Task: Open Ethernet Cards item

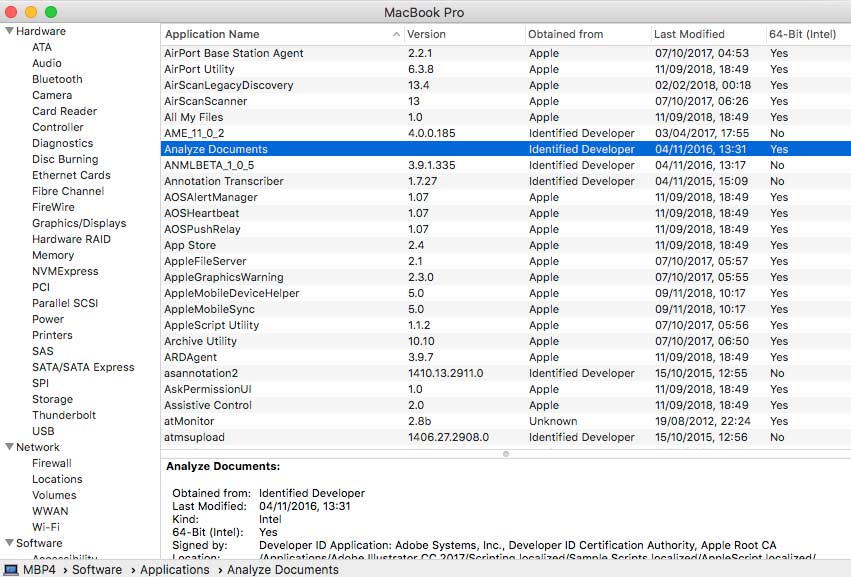Action: tap(71, 175)
